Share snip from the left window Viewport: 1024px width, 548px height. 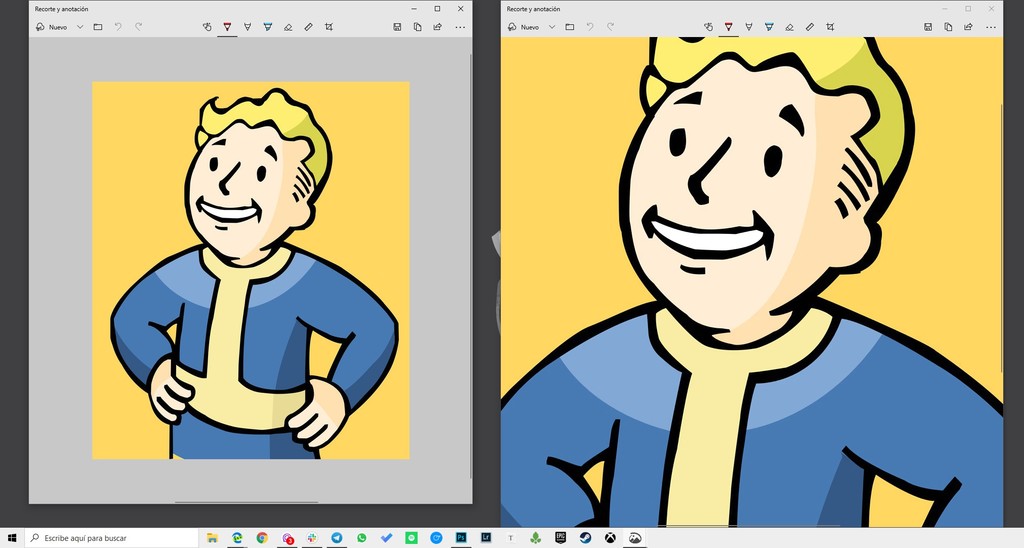point(438,27)
